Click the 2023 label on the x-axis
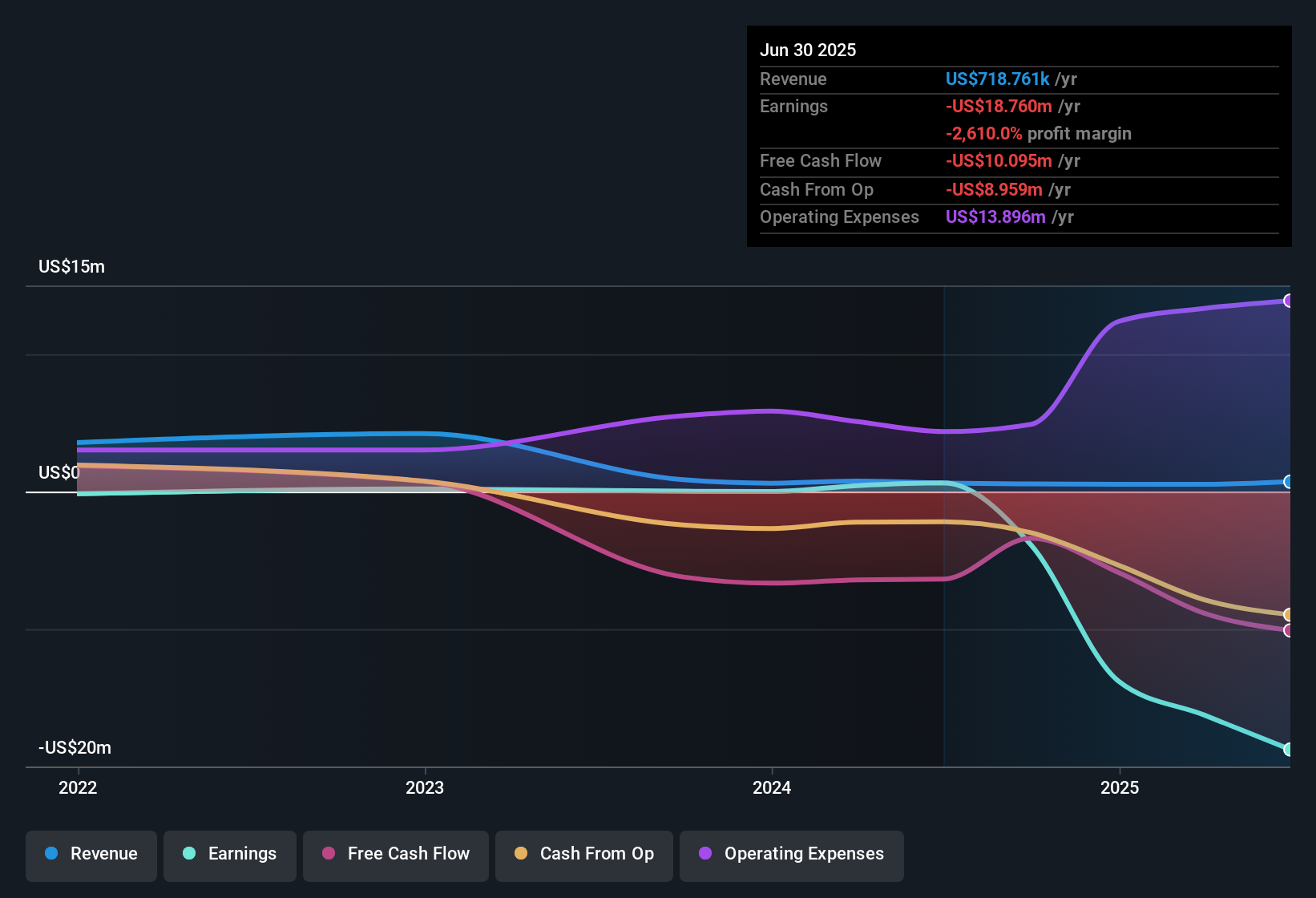The width and height of the screenshot is (1316, 898). (x=425, y=787)
